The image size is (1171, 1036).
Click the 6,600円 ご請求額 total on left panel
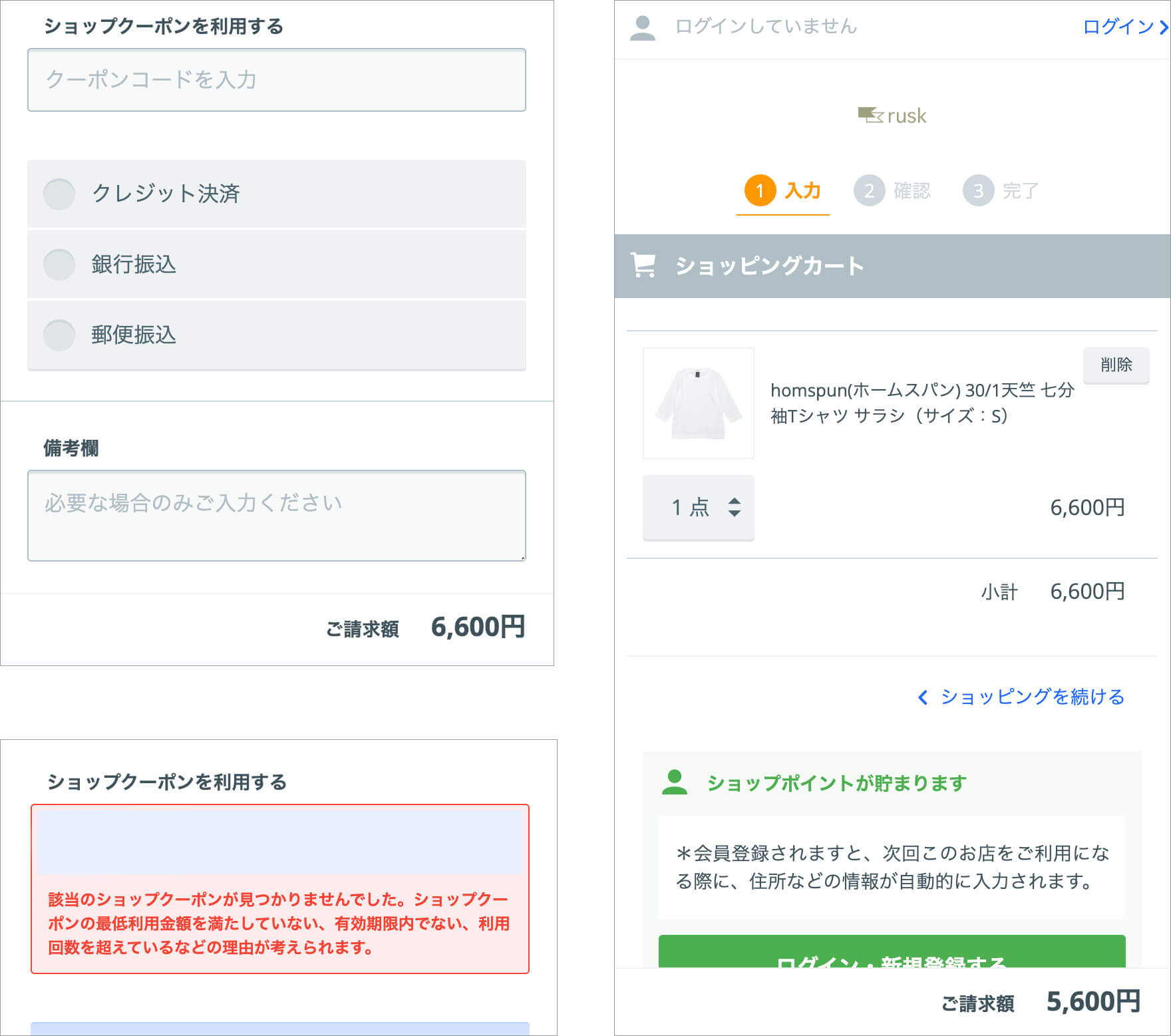coord(478,627)
